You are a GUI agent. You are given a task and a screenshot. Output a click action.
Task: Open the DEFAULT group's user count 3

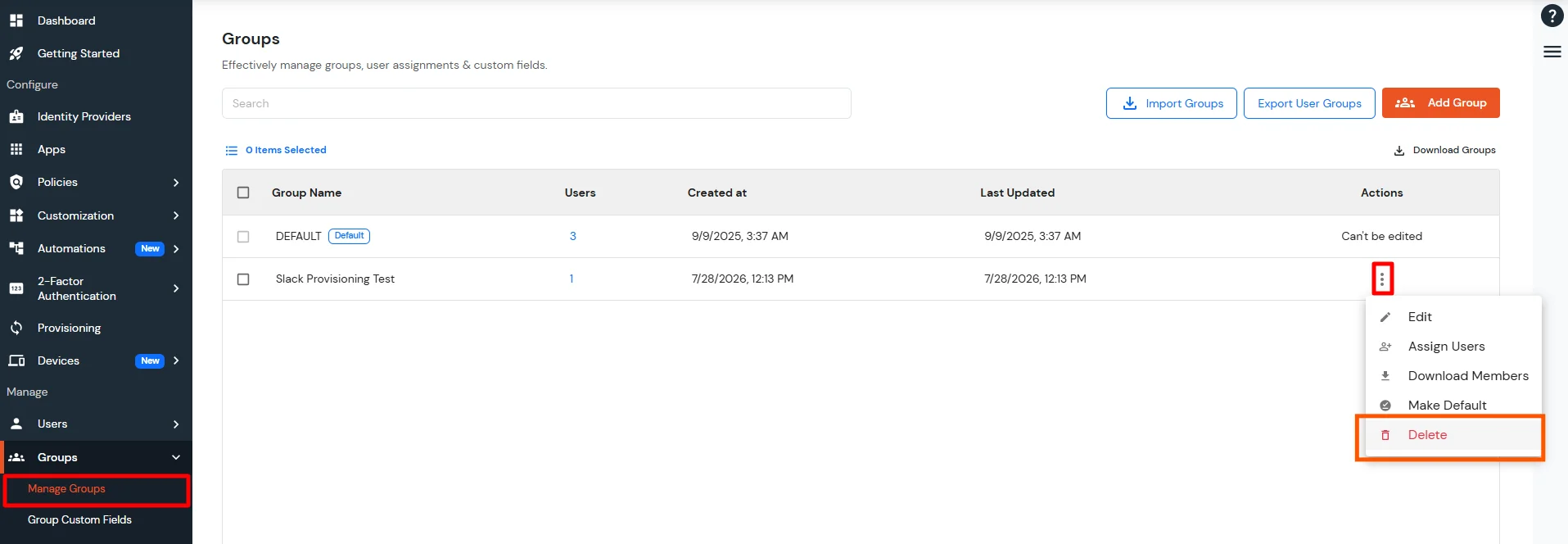tap(572, 236)
